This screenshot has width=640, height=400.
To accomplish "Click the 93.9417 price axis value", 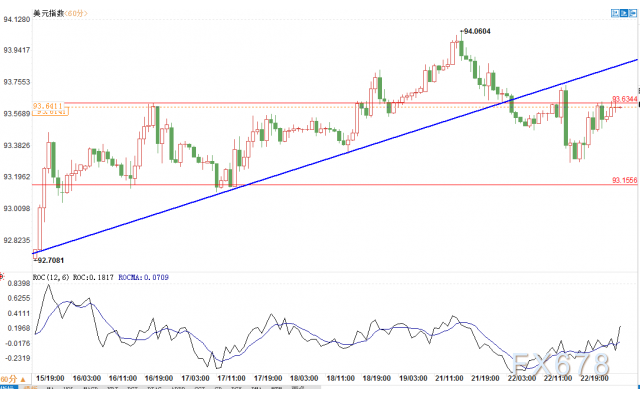I will click(x=17, y=50).
